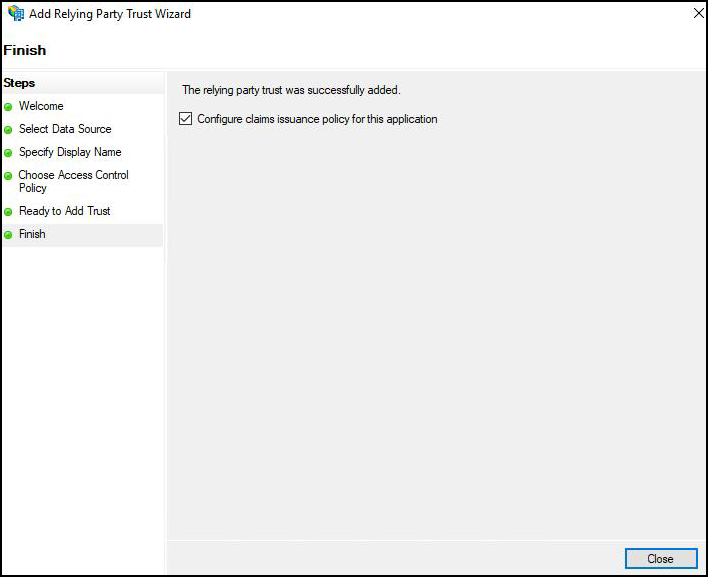The width and height of the screenshot is (708, 577).
Task: Click the green dot beside the Finish step
Action: [8, 235]
